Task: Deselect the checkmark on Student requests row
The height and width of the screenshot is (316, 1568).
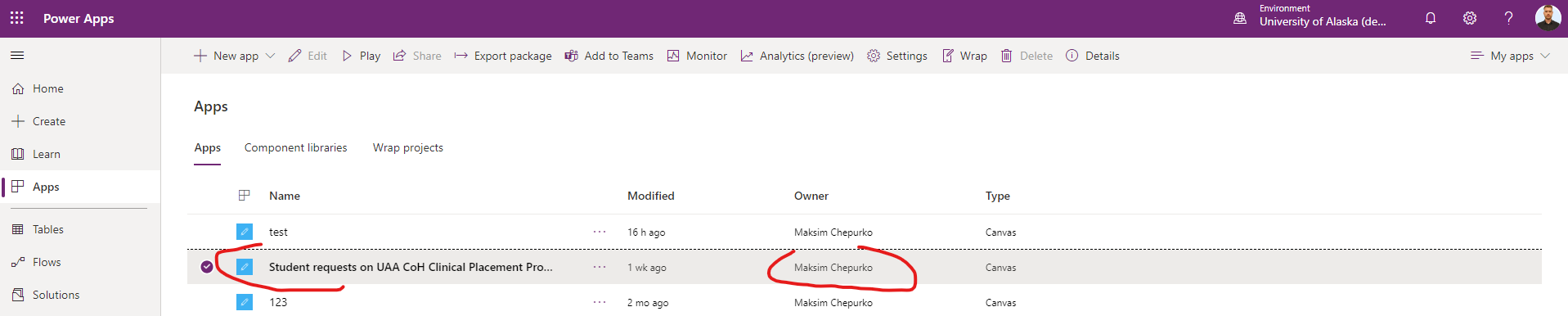Action: tap(207, 267)
